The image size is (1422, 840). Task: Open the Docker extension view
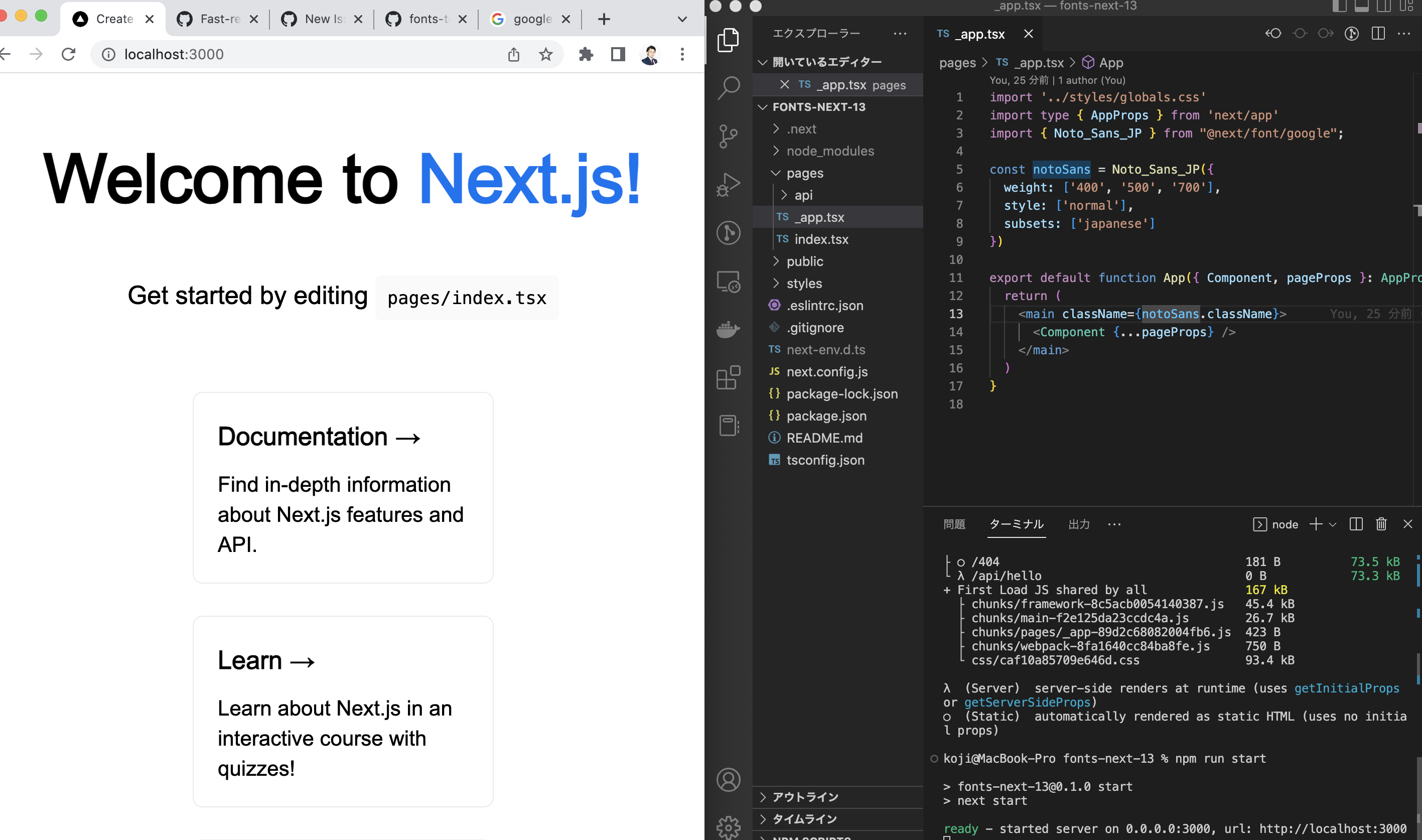pyautogui.click(x=729, y=329)
